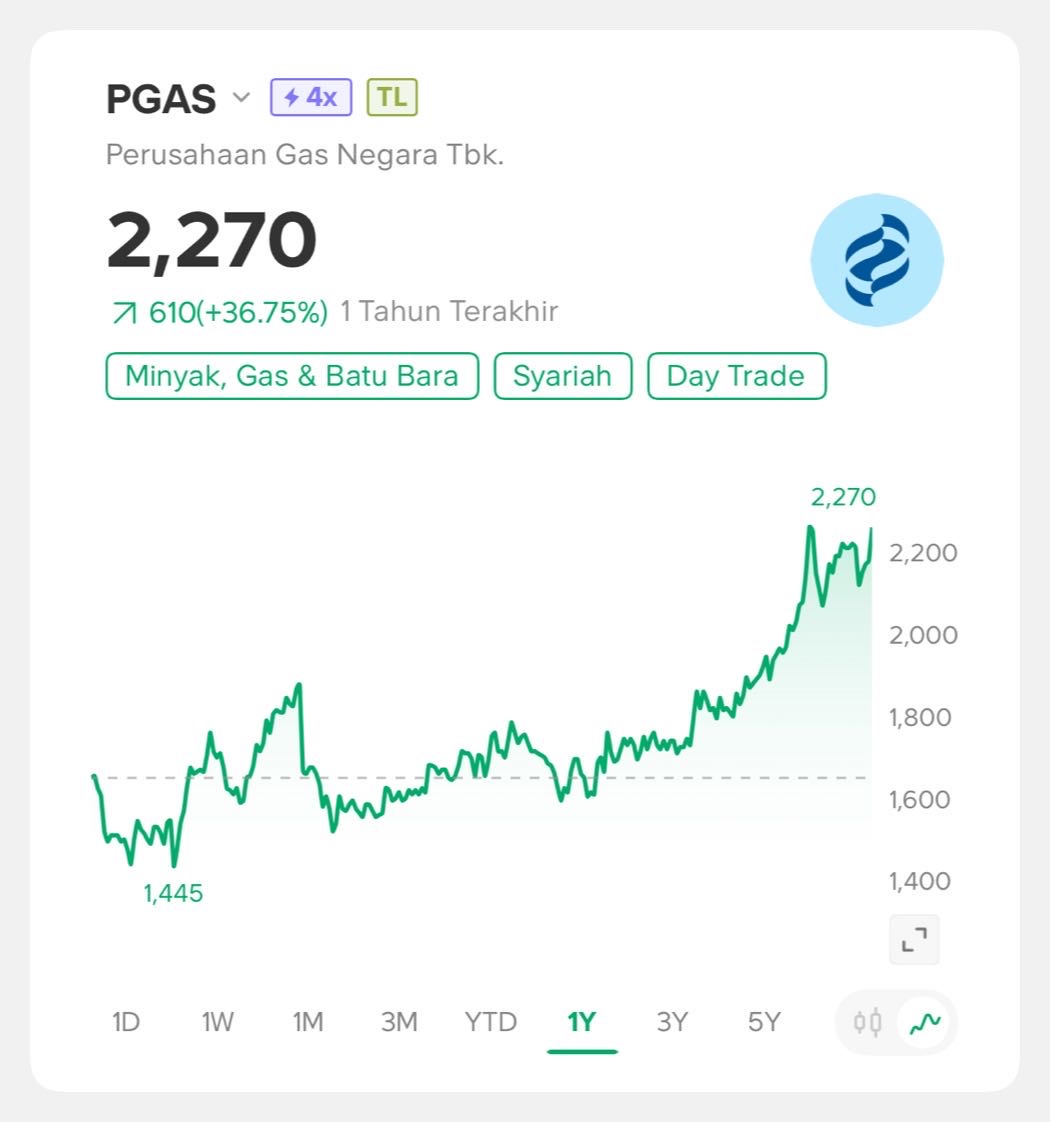
Task: Expand the chart to fullscreen
Action: click(x=914, y=940)
